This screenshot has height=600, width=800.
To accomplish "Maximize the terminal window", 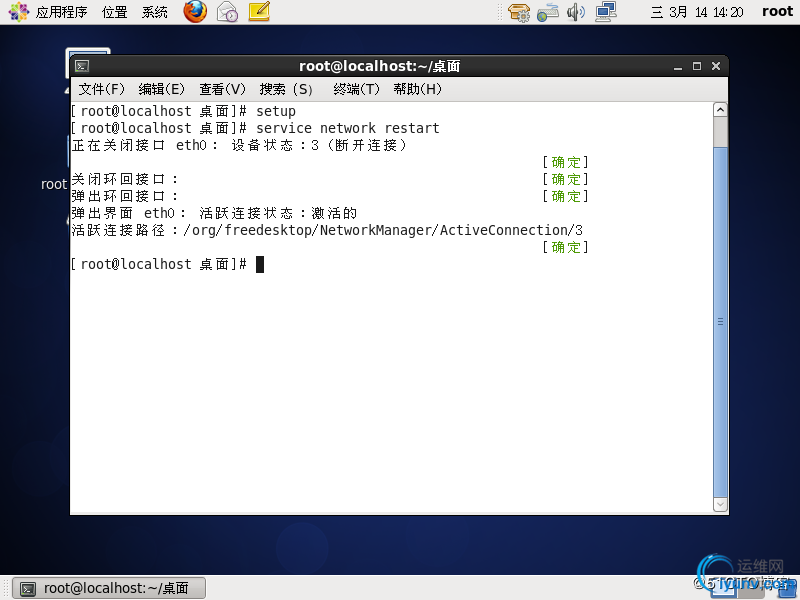I will point(696,66).
